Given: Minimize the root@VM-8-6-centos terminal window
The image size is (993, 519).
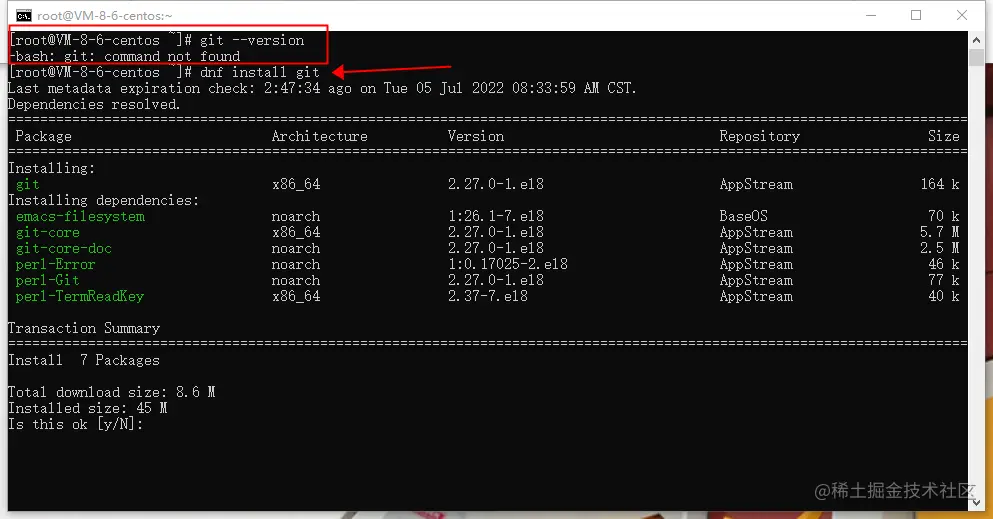Looking at the screenshot, I should pyautogui.click(x=871, y=15).
